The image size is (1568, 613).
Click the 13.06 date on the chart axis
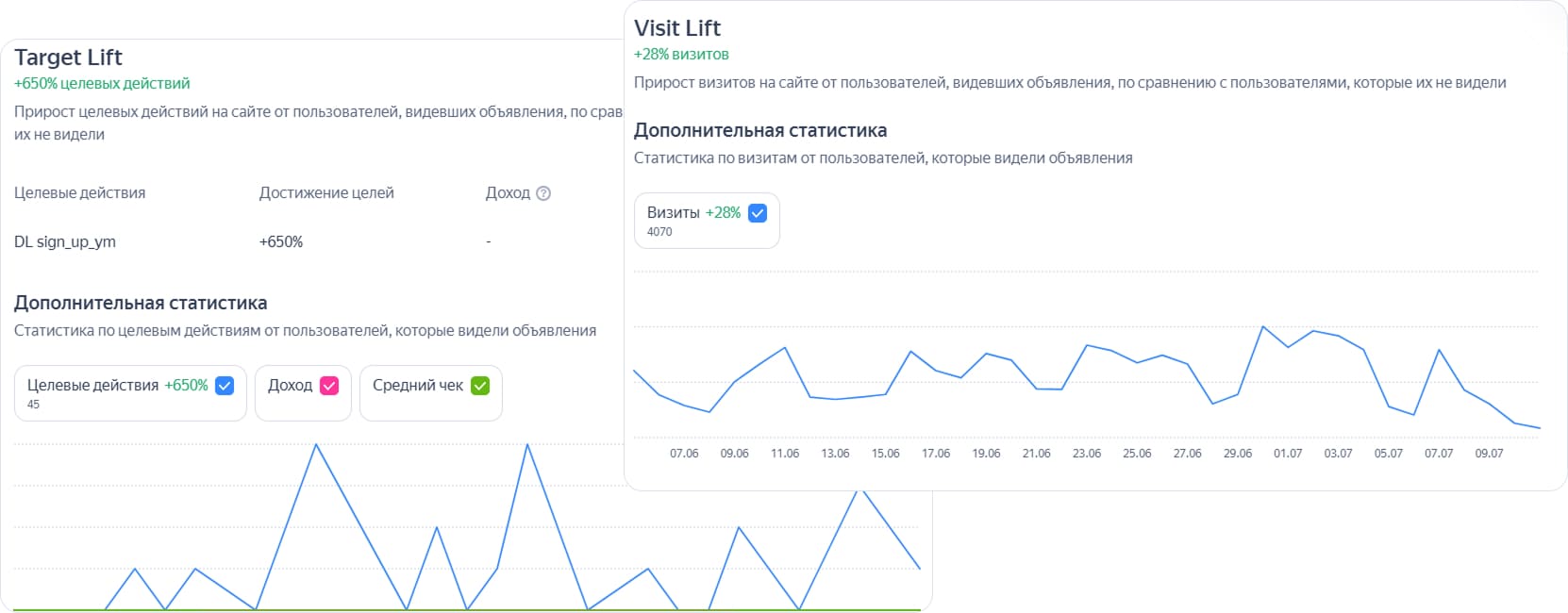[x=835, y=454]
